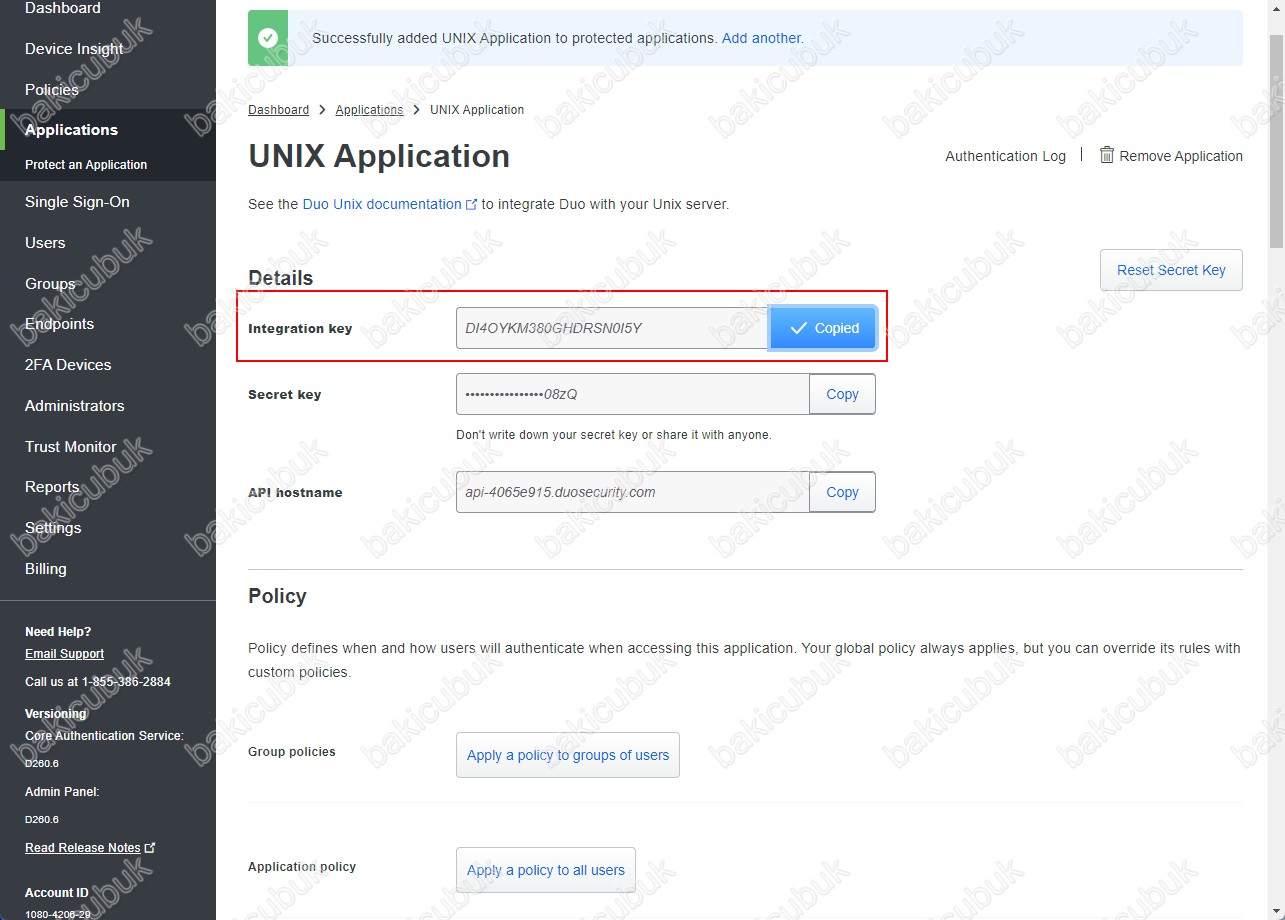Click the secret key warning text
Viewport: 1285px width, 920px height.
pos(614,435)
